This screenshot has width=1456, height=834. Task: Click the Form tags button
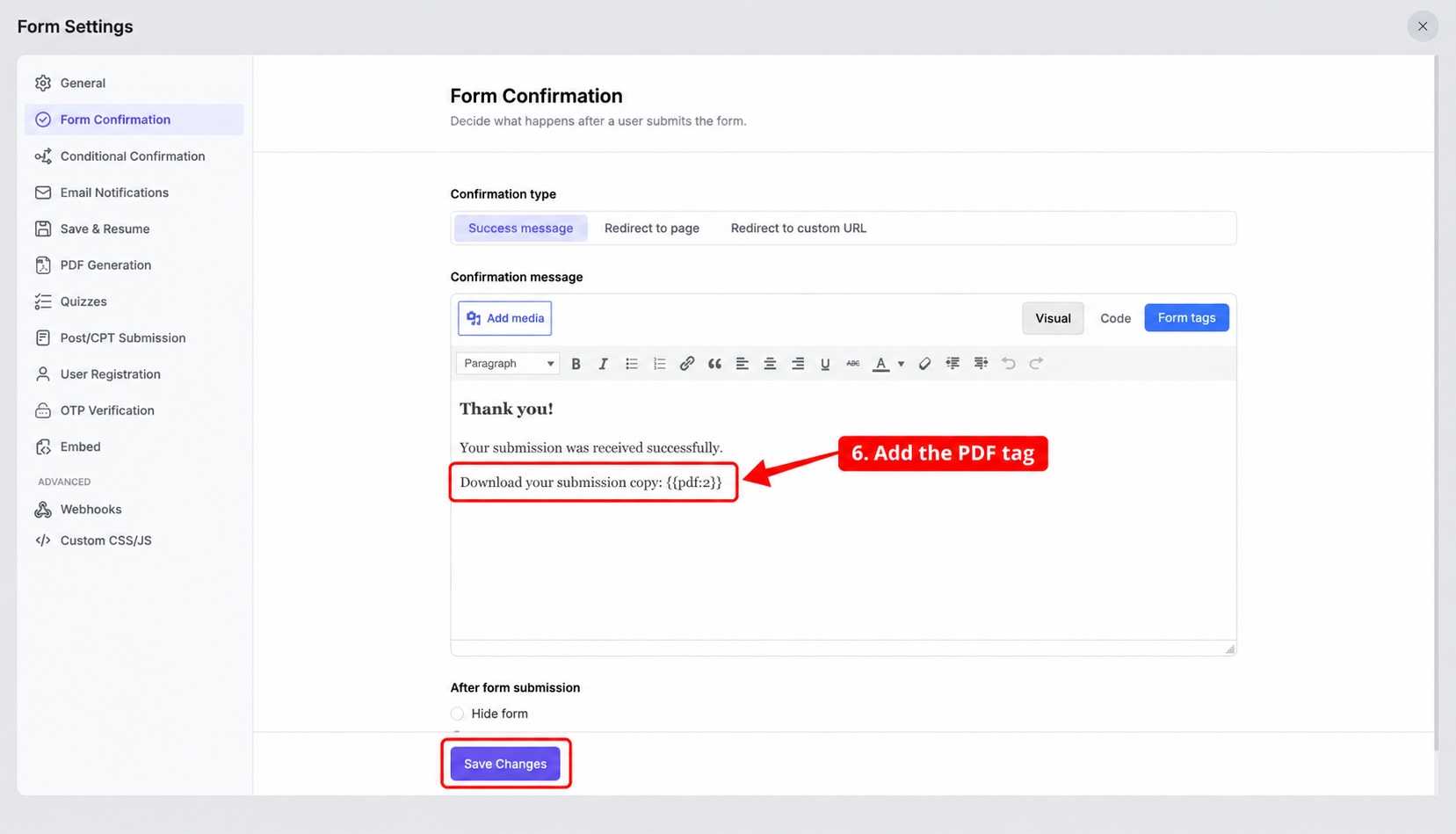(x=1186, y=318)
